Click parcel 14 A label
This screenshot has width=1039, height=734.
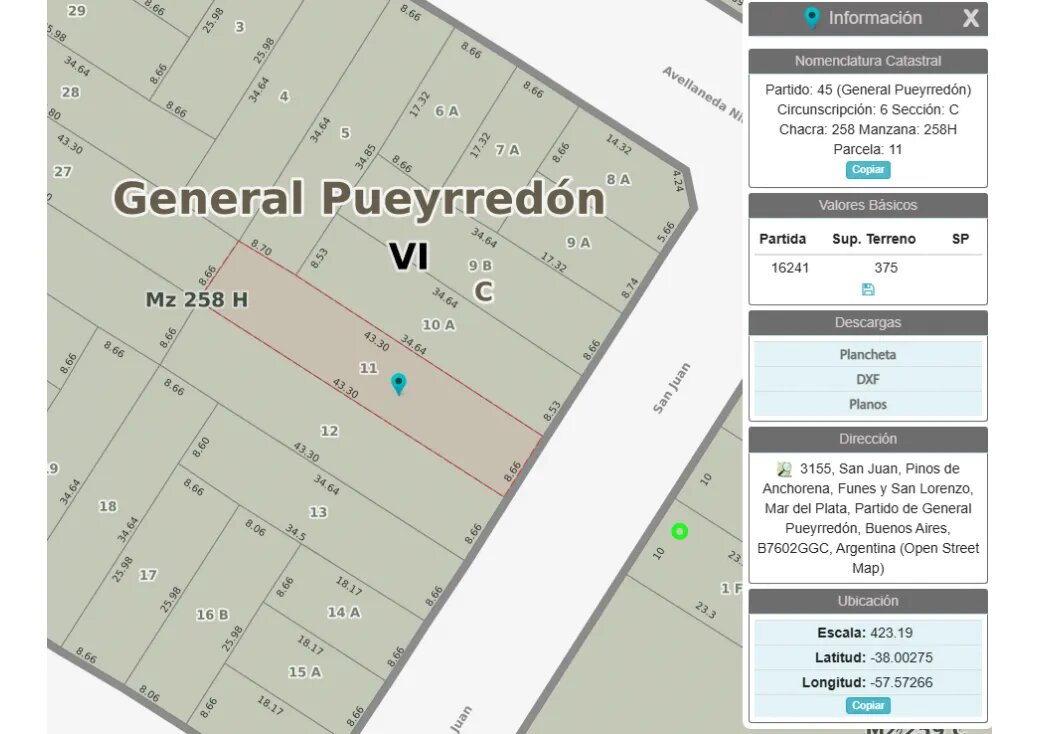(x=344, y=612)
